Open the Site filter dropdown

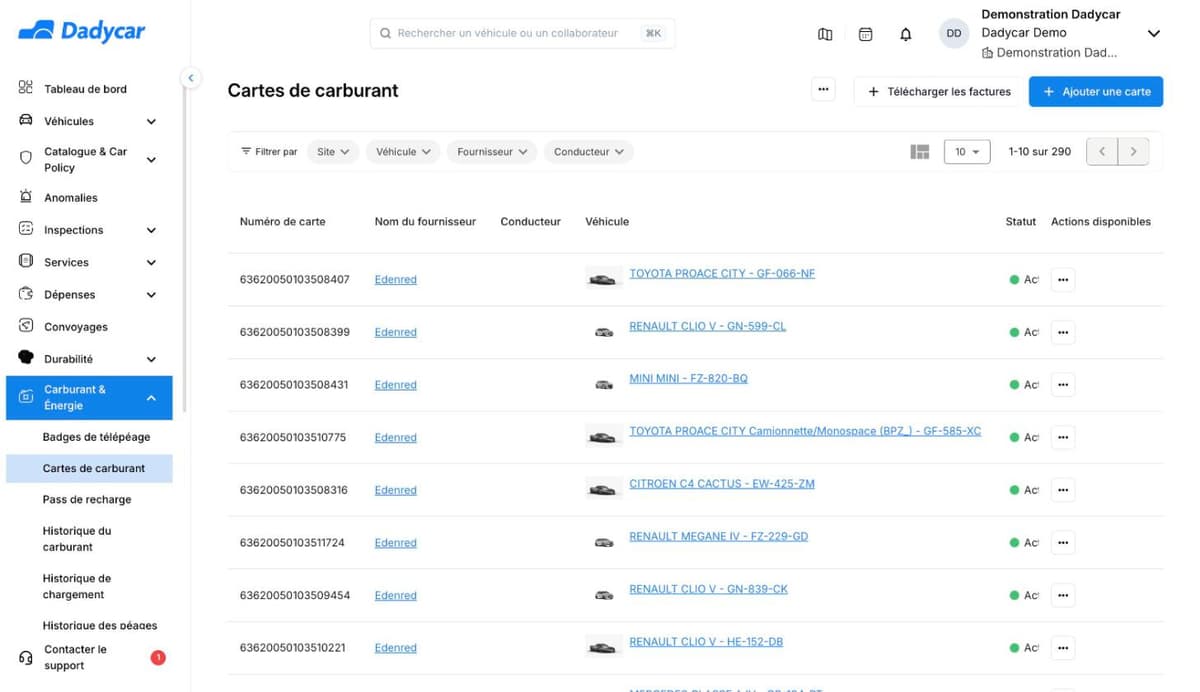[332, 152]
